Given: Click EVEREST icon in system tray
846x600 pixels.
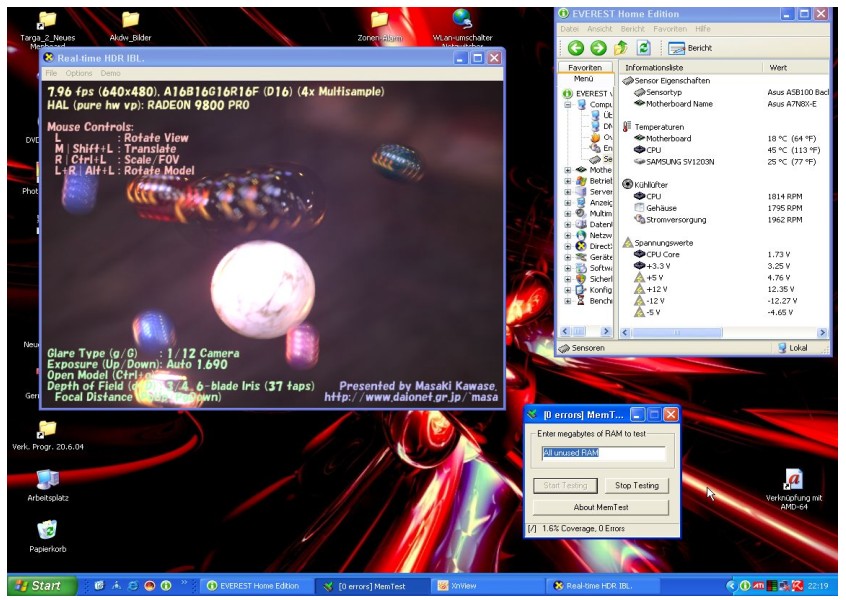Looking at the screenshot, I should pos(745,586).
